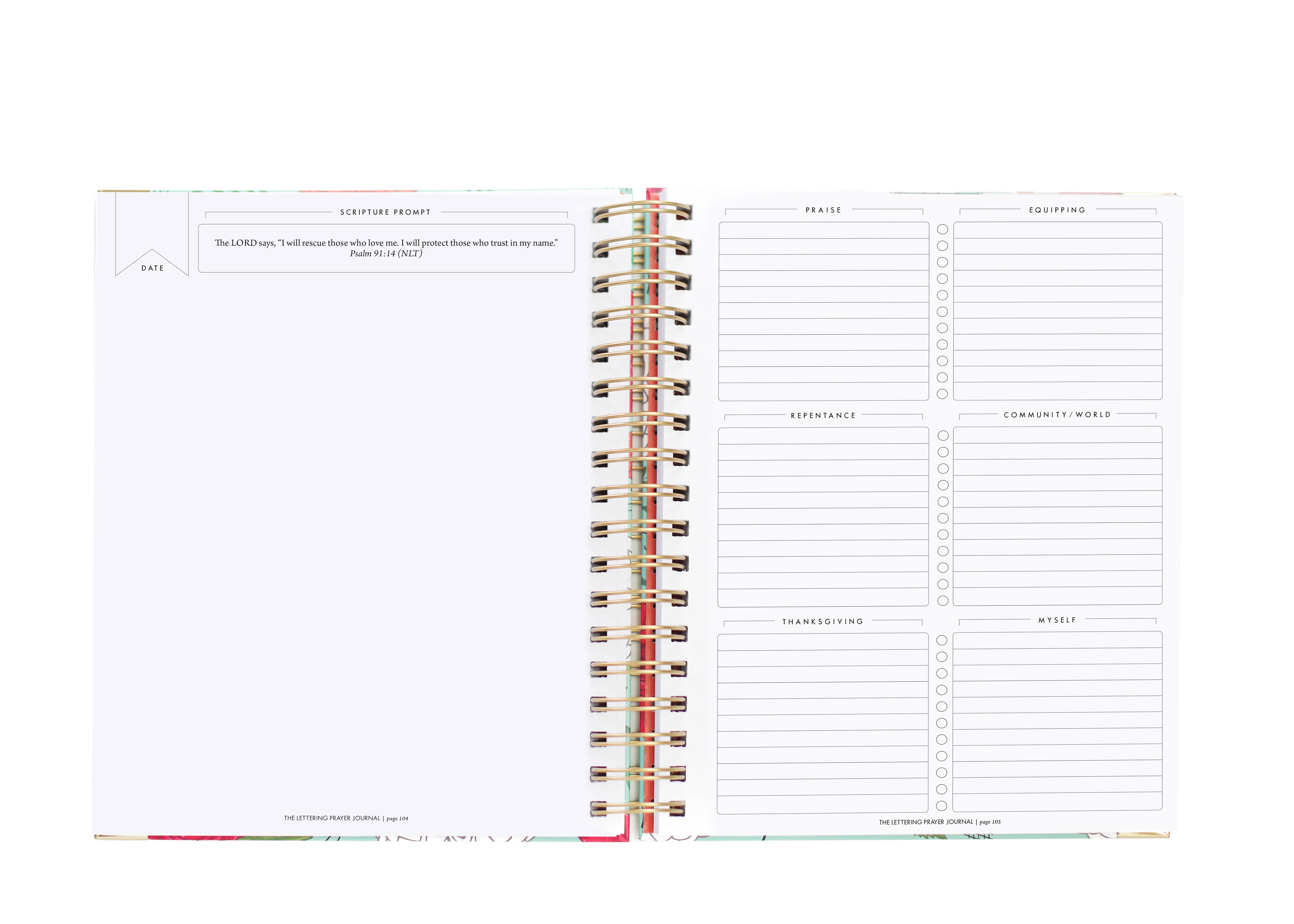Check the first circle beside Praise box
Image resolution: width=1294 pixels, height=924 pixels.
(x=942, y=229)
